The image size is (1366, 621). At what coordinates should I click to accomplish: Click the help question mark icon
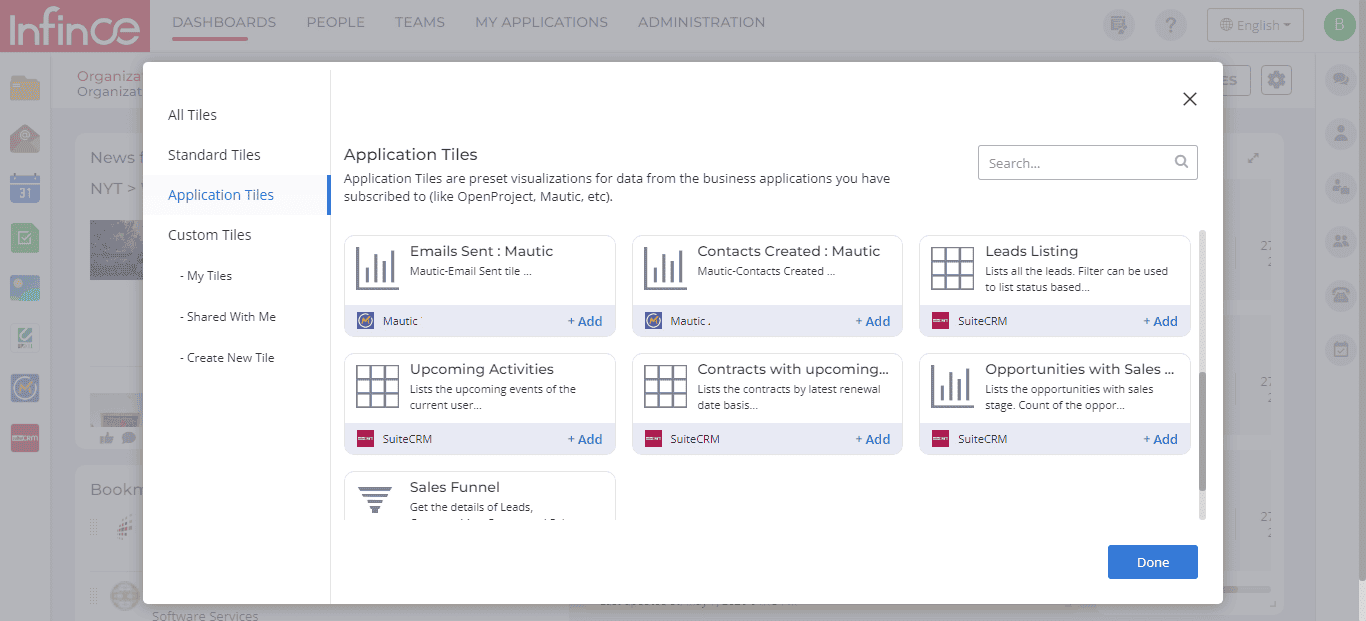pyautogui.click(x=1171, y=25)
